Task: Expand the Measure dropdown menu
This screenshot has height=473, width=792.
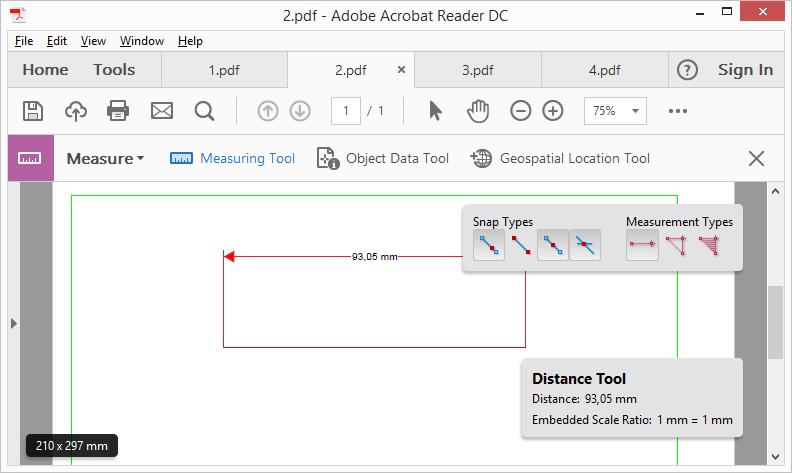Action: (105, 159)
